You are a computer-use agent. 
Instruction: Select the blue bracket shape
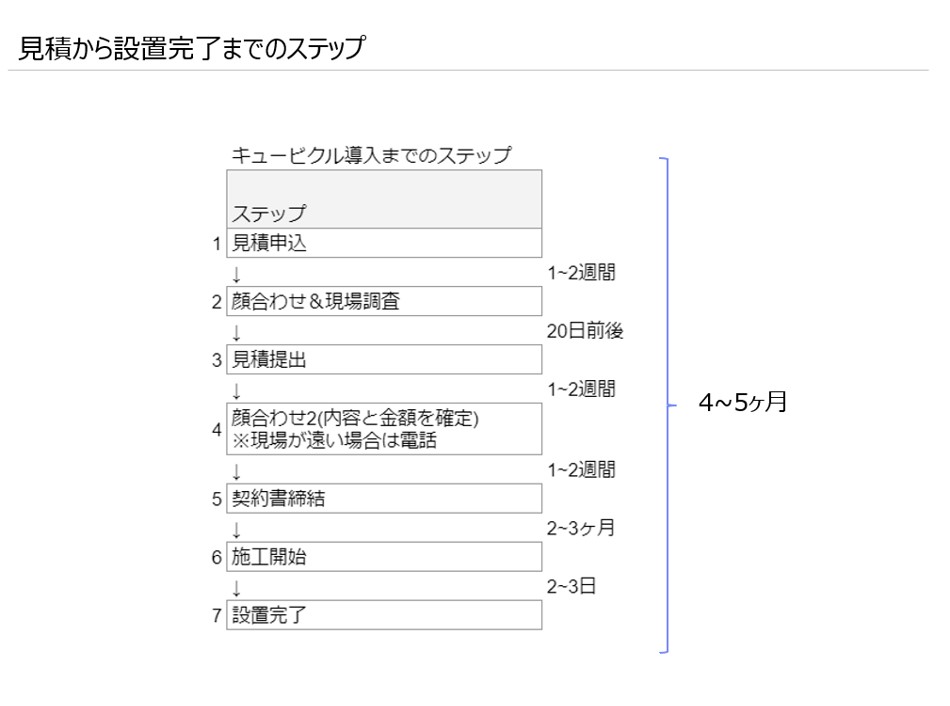tap(668, 405)
